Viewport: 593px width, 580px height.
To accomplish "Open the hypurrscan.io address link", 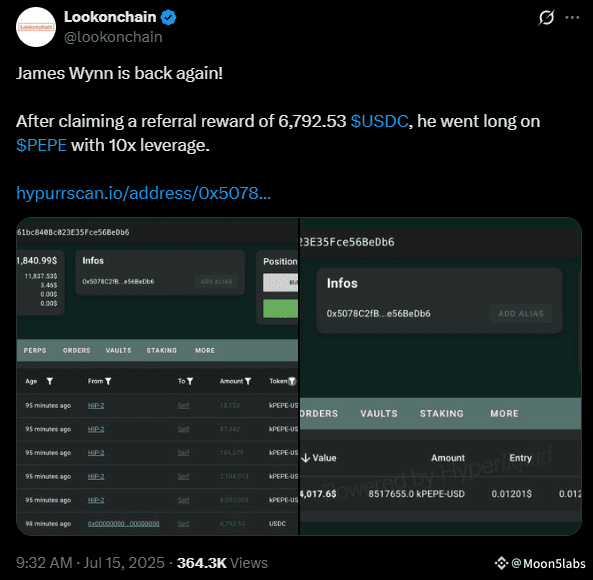I will pyautogui.click(x=143, y=193).
